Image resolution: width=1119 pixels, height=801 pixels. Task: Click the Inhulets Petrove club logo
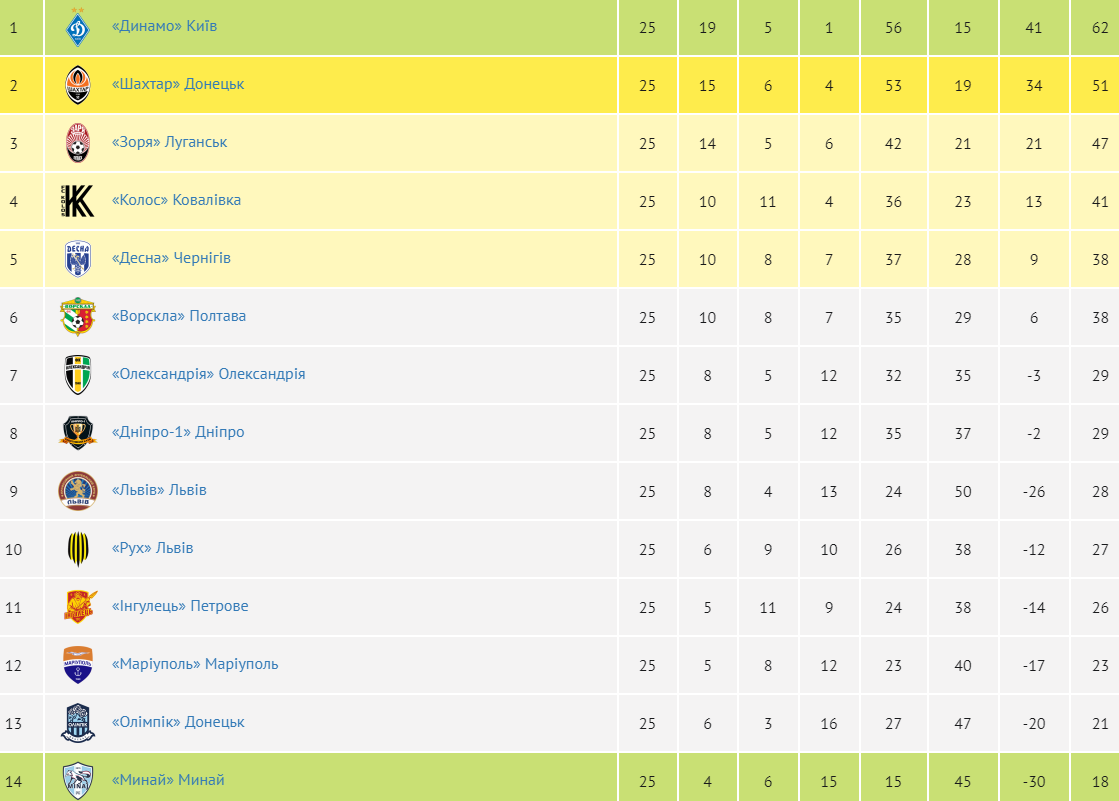pyautogui.click(x=78, y=607)
